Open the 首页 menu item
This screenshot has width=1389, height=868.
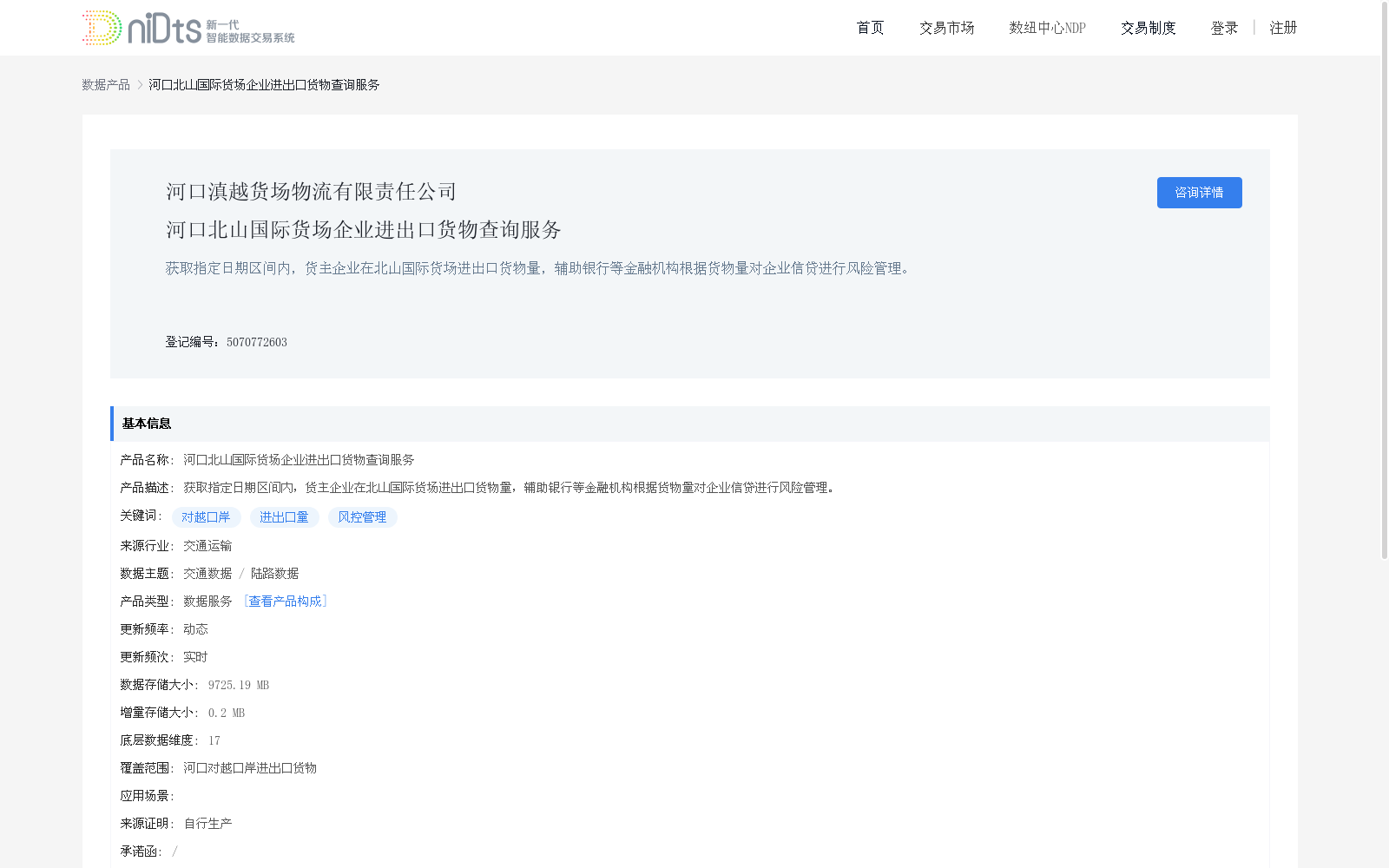tap(870, 28)
